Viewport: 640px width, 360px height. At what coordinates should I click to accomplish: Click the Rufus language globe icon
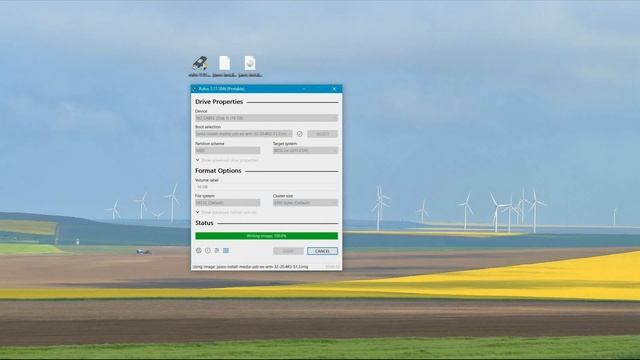199,251
